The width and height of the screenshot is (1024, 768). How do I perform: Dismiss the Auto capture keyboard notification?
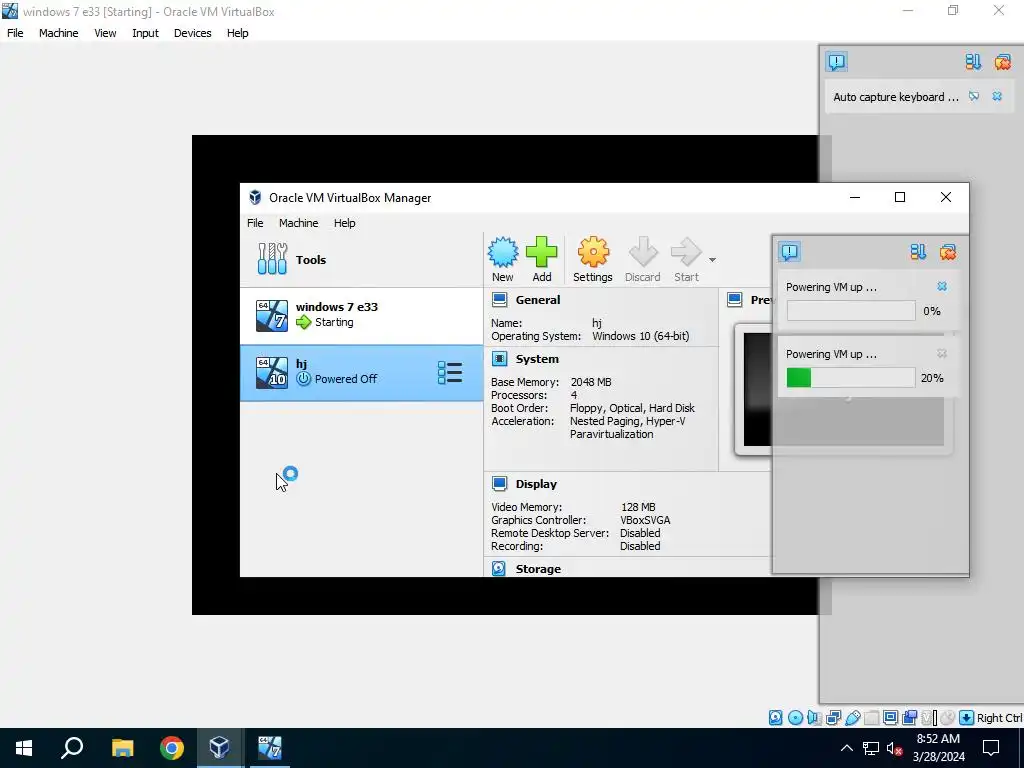(x=997, y=96)
